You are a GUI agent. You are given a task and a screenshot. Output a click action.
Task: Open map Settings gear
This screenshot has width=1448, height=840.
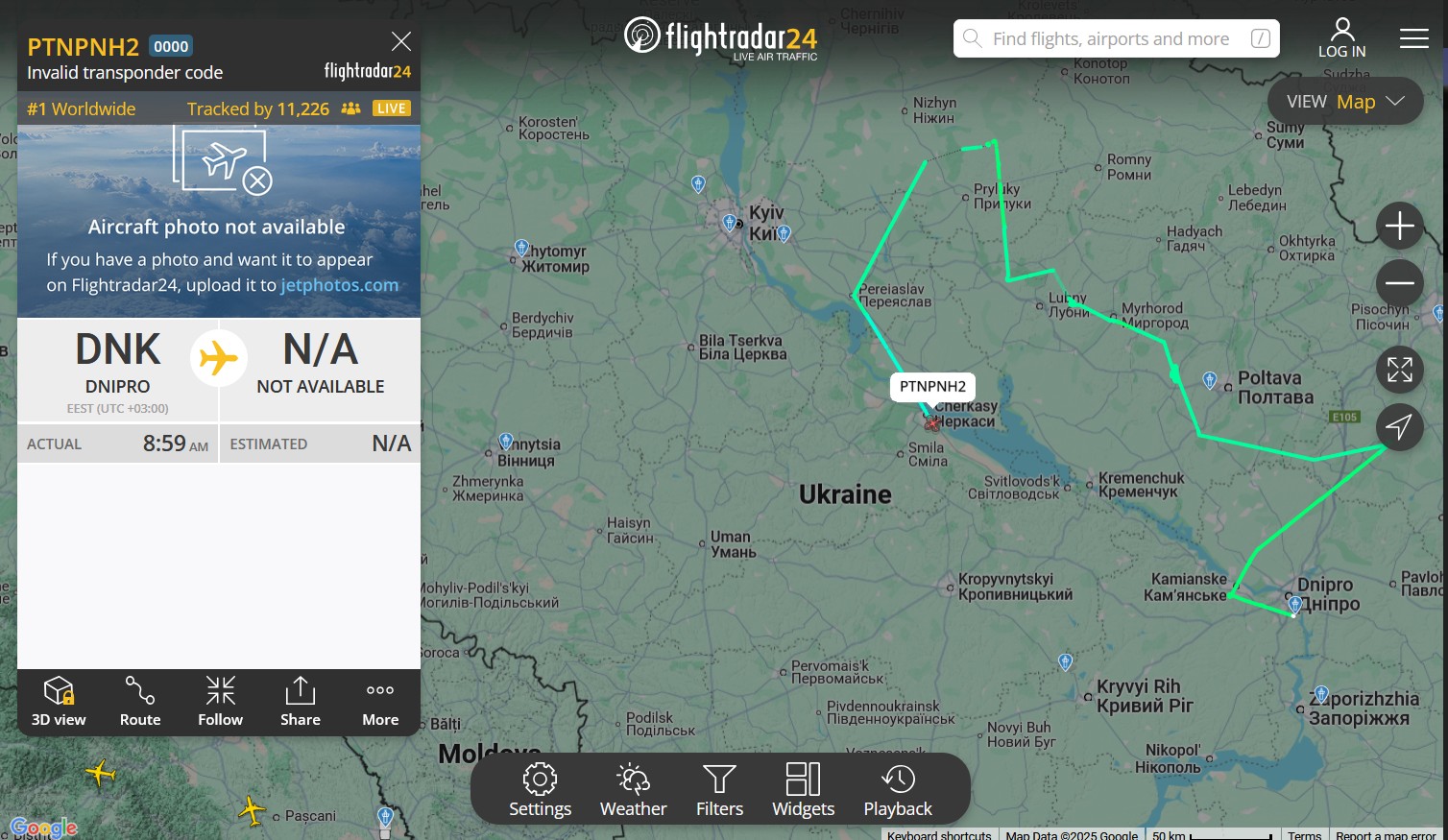coord(540,789)
